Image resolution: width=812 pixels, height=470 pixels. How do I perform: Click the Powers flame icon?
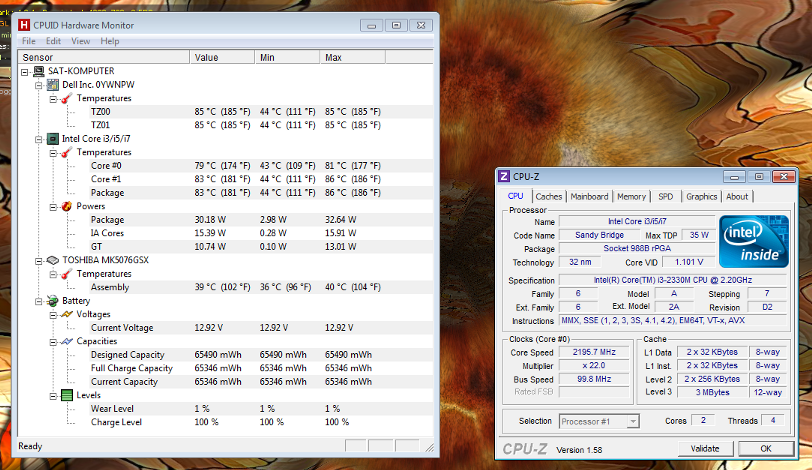[67, 206]
